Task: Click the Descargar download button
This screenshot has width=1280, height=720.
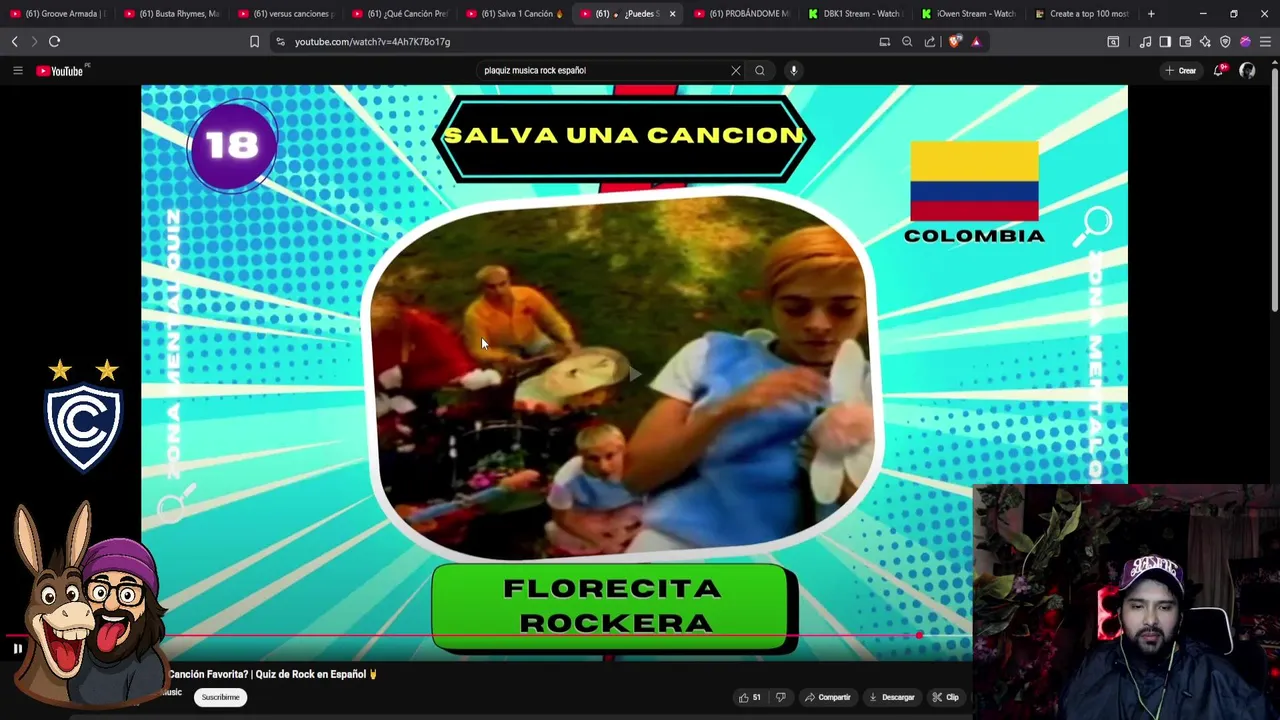Action: point(892,697)
